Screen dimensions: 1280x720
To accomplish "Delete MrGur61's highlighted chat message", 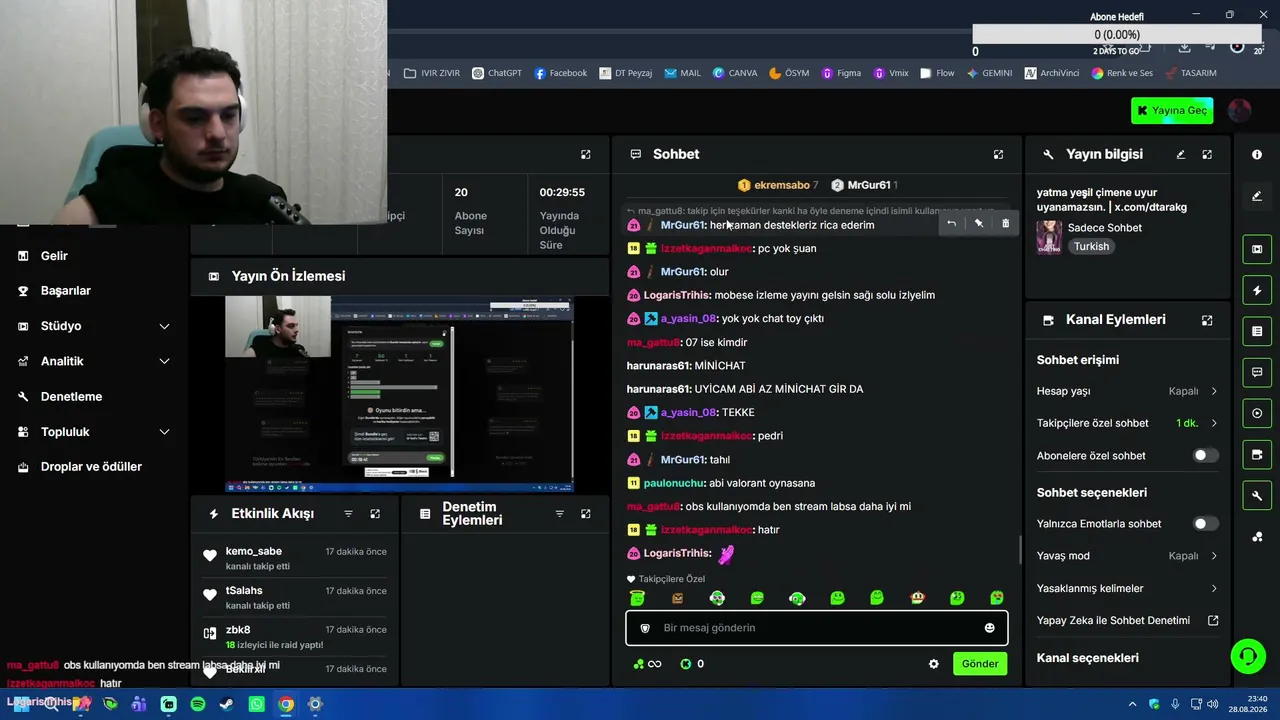I will pyautogui.click(x=1005, y=224).
